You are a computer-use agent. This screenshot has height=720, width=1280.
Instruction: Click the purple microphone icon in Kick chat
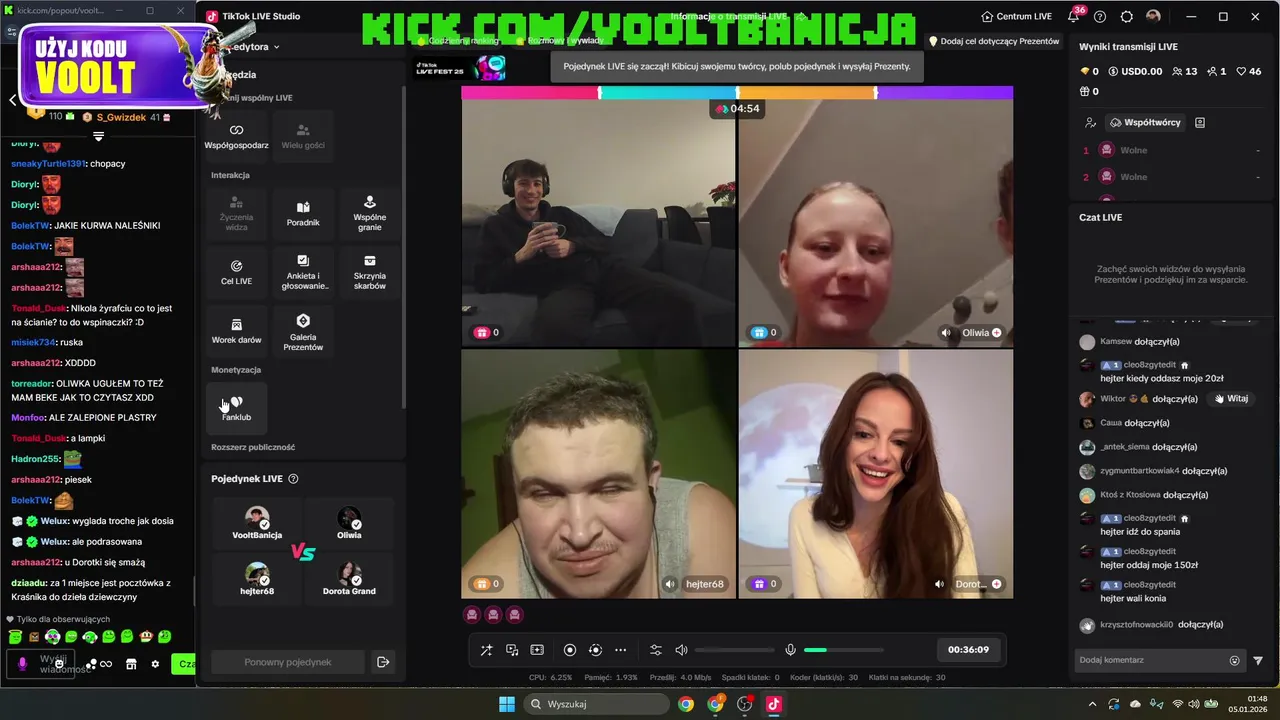[x=22, y=664]
